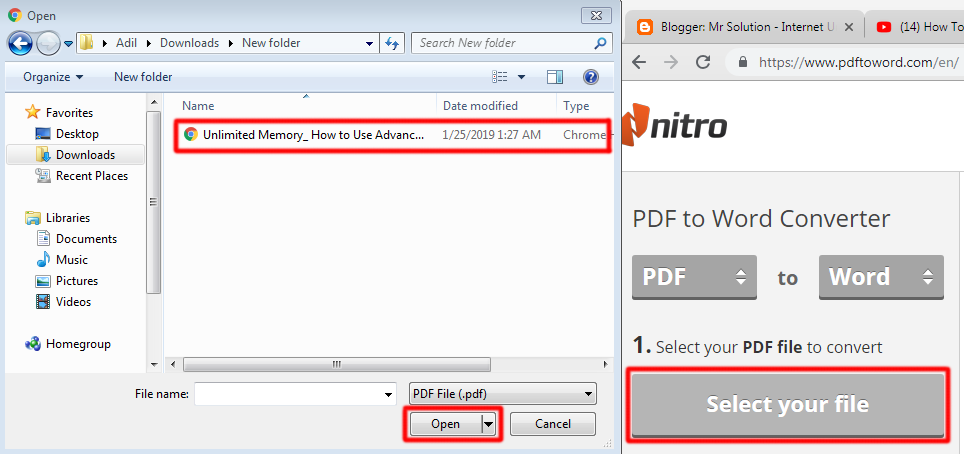Open Music library in navigation pane
Screen dimensions: 964x454
(x=61, y=260)
